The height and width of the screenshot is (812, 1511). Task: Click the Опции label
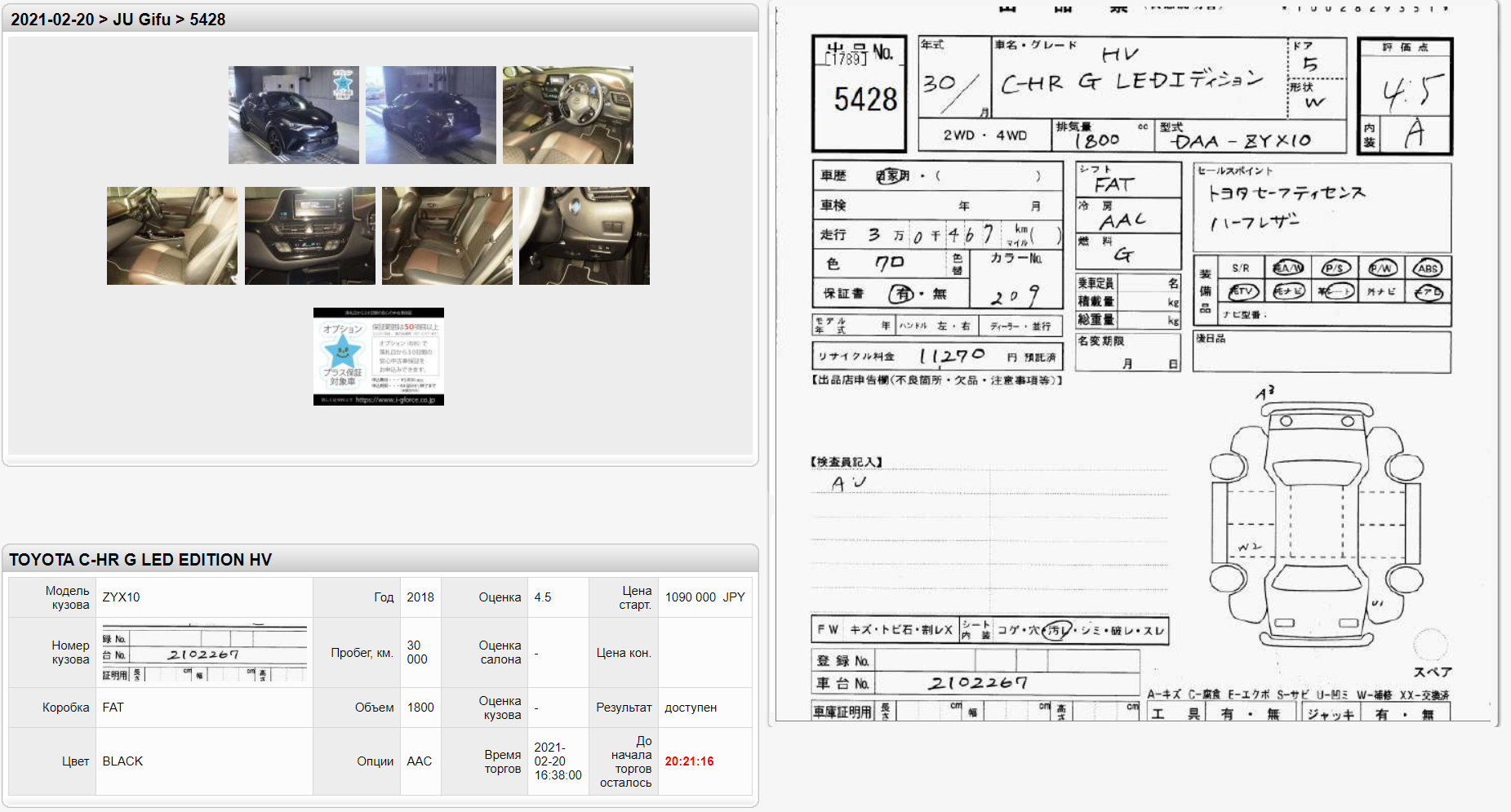tap(376, 761)
